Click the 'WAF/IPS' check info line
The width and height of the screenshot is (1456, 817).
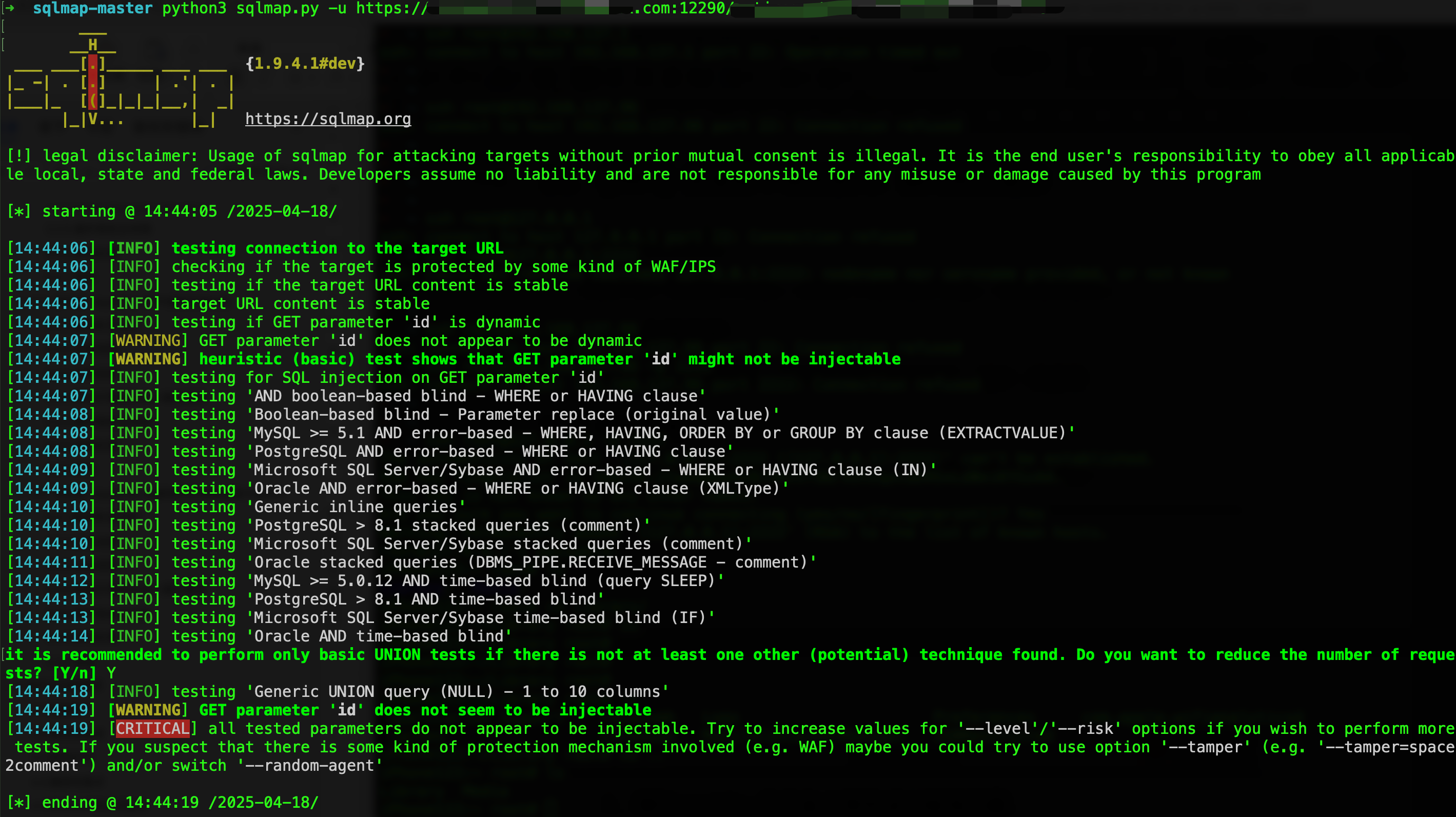(443, 267)
